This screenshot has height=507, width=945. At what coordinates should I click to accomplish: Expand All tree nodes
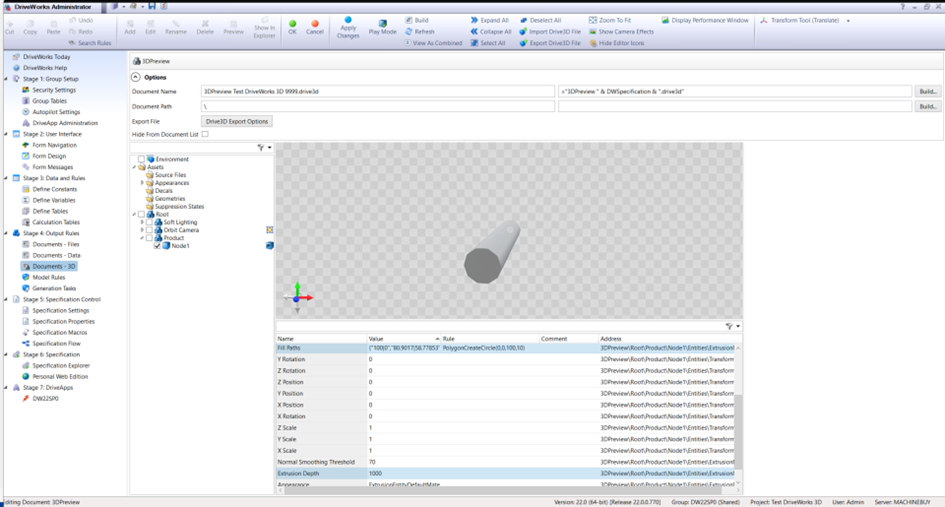point(489,20)
